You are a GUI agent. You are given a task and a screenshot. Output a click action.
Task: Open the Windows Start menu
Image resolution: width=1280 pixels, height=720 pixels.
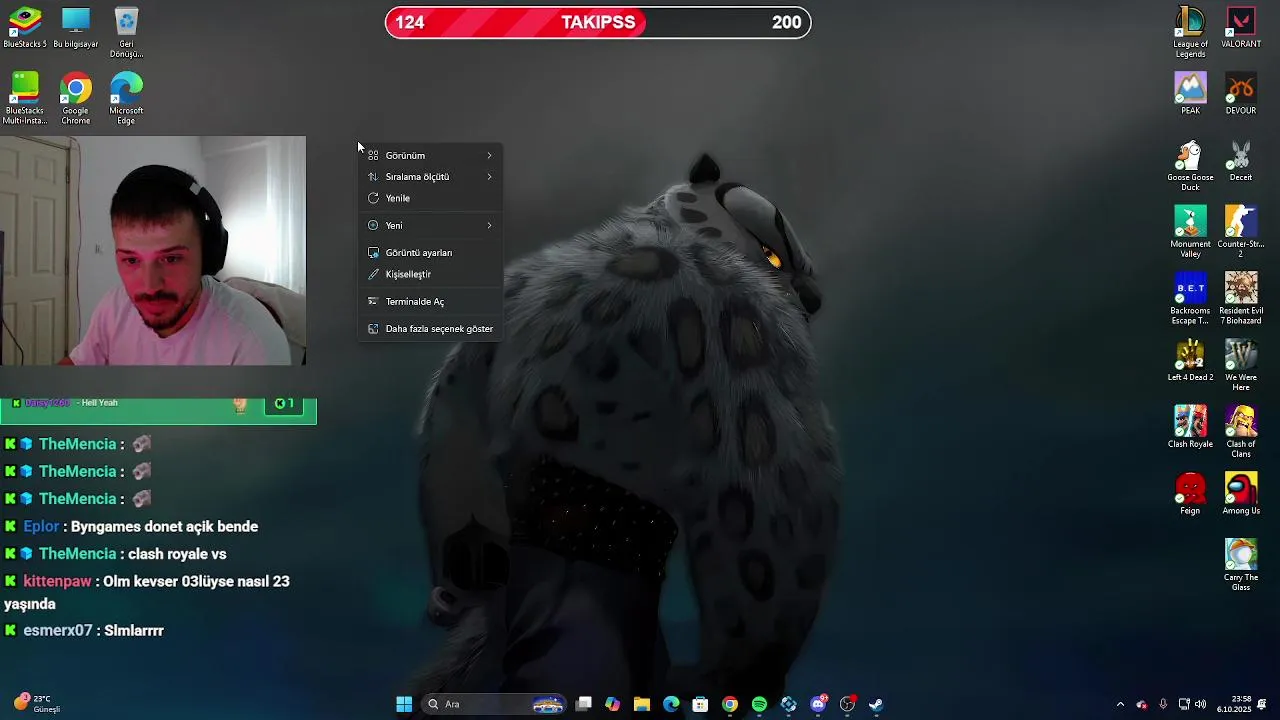404,704
